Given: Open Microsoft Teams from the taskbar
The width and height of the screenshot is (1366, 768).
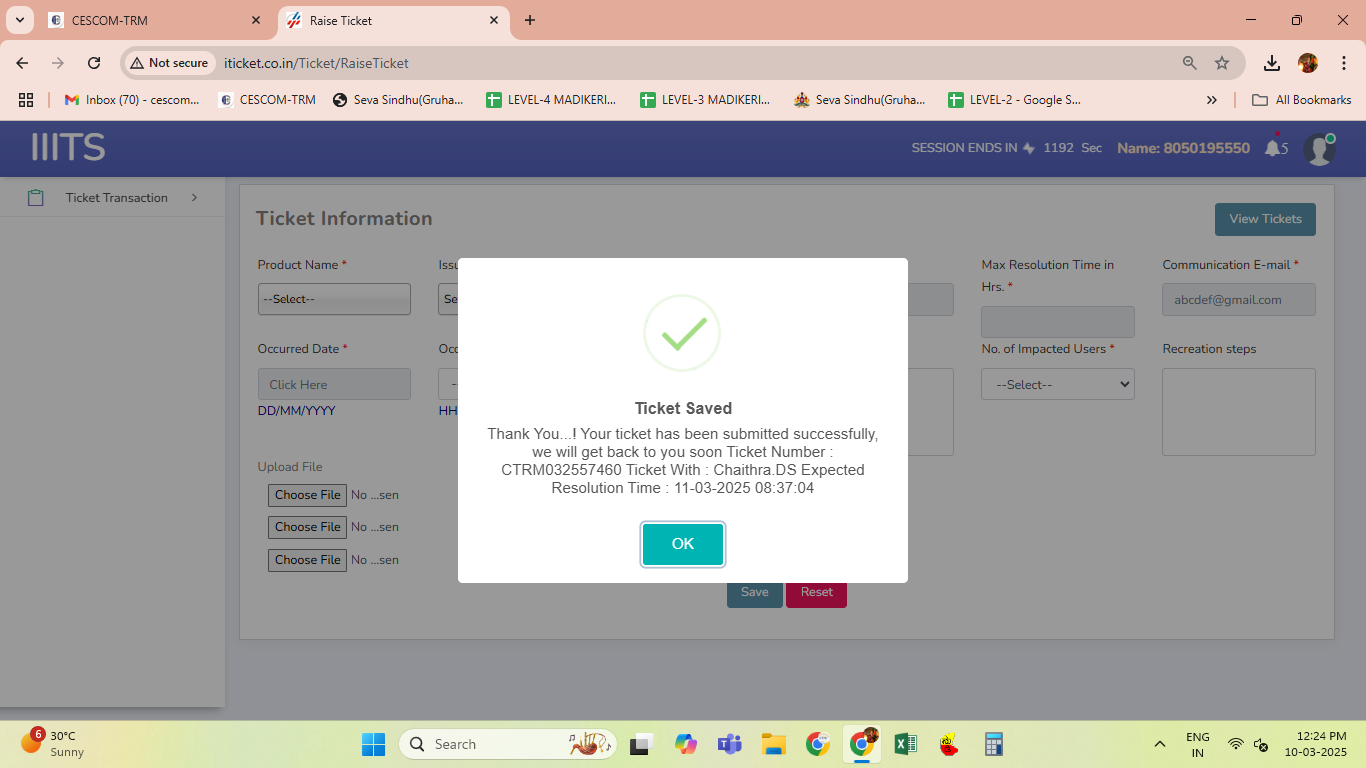Looking at the screenshot, I should coord(729,744).
